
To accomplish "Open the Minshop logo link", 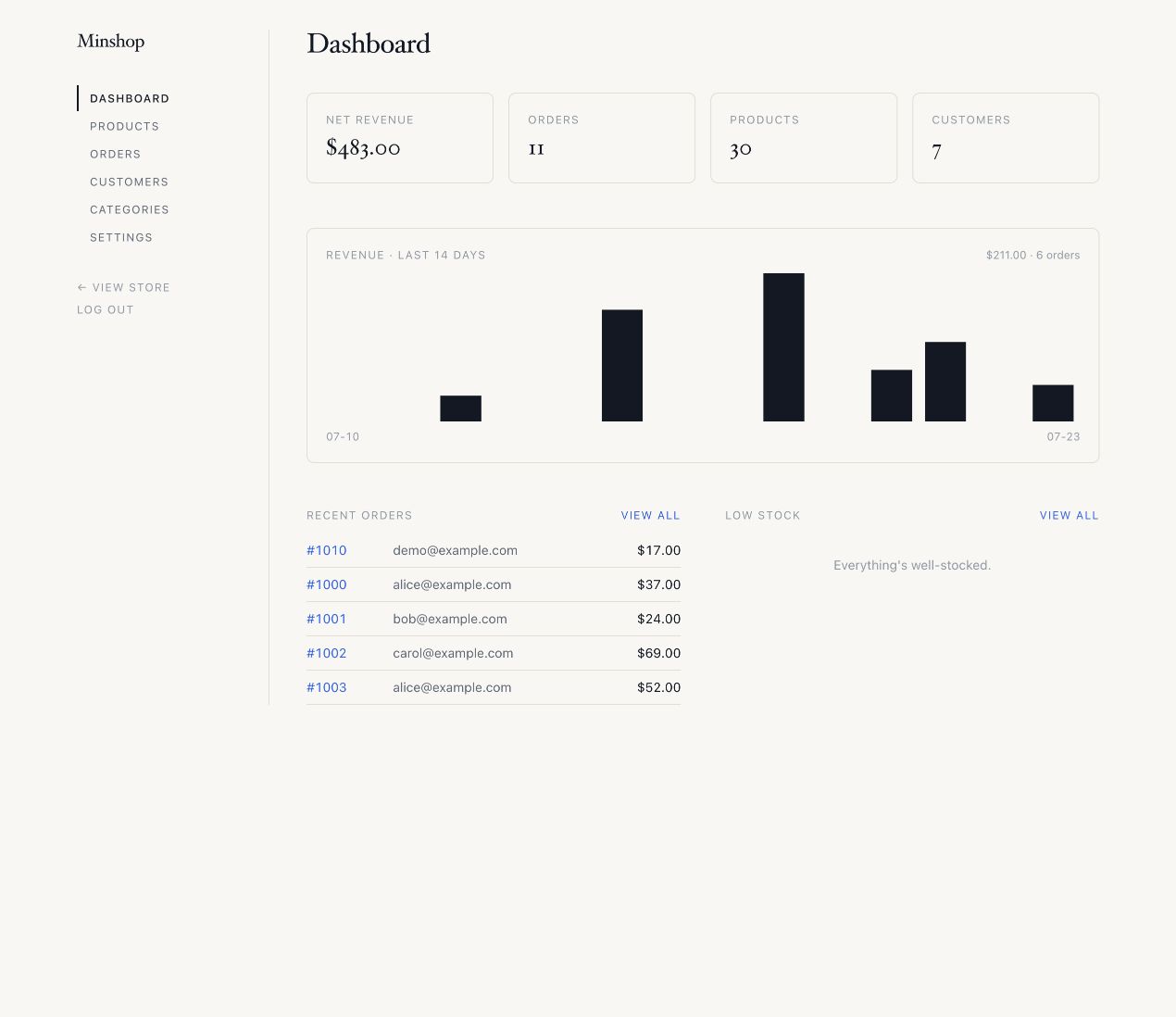I will click(x=111, y=42).
